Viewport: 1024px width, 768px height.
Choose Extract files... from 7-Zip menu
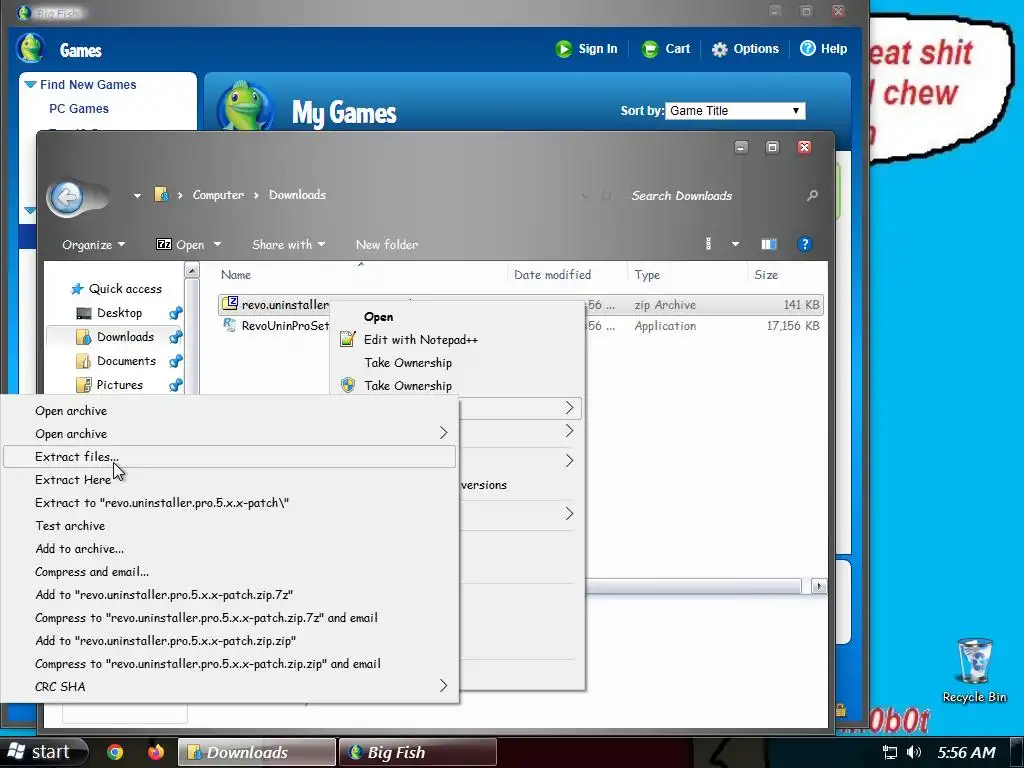[x=229, y=456]
